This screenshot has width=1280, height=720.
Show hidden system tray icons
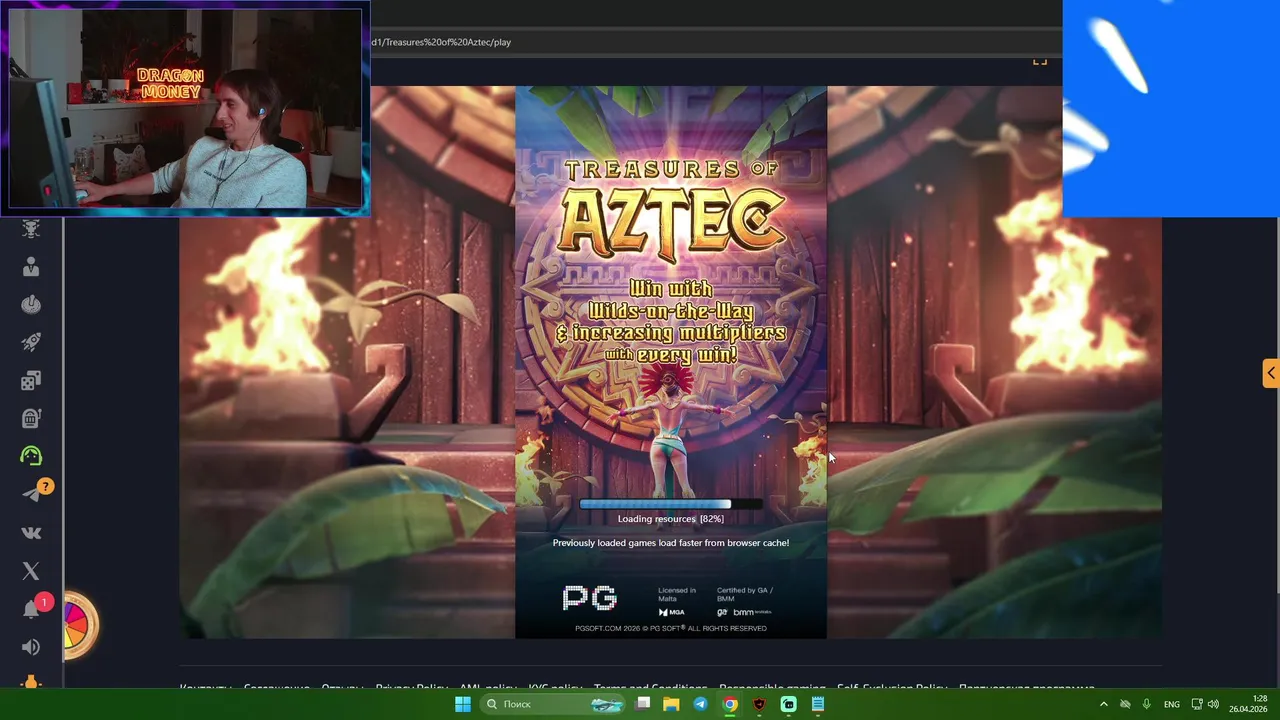[1103, 704]
